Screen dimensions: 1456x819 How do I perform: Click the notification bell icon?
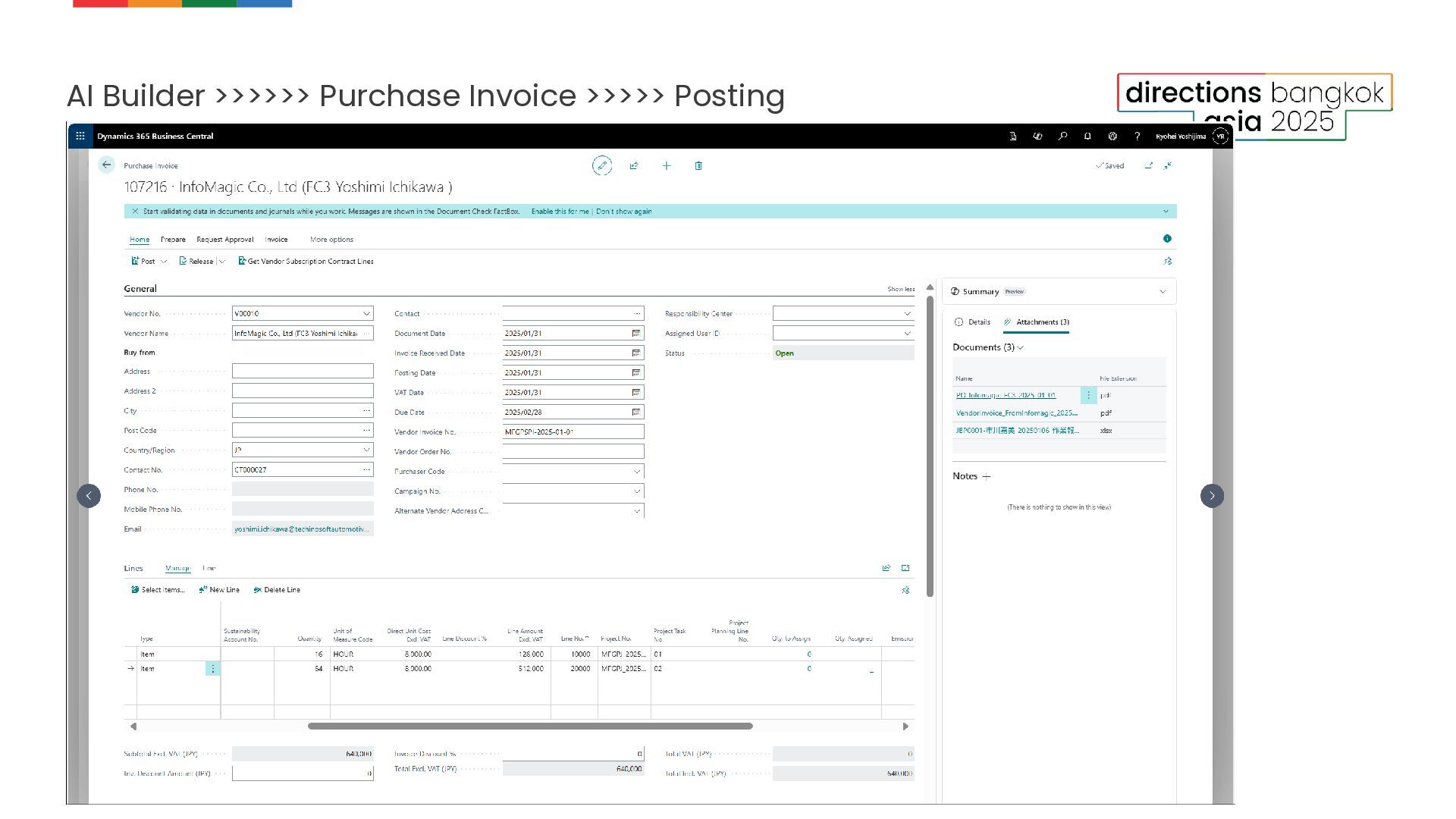coord(1087,136)
